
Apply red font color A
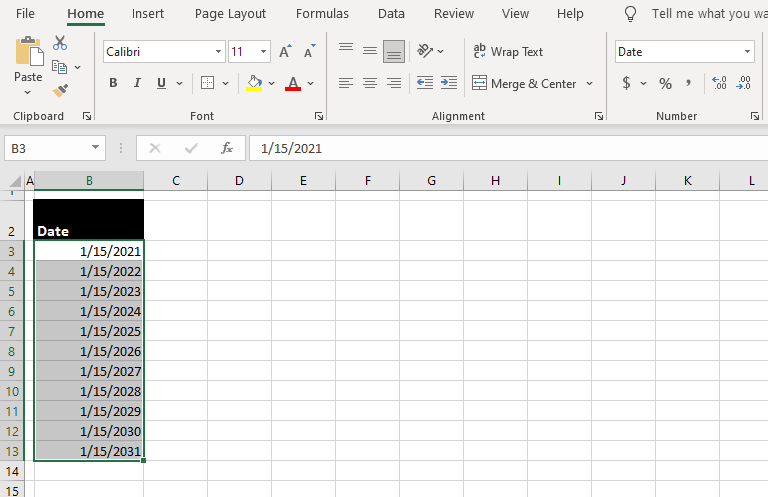click(293, 83)
